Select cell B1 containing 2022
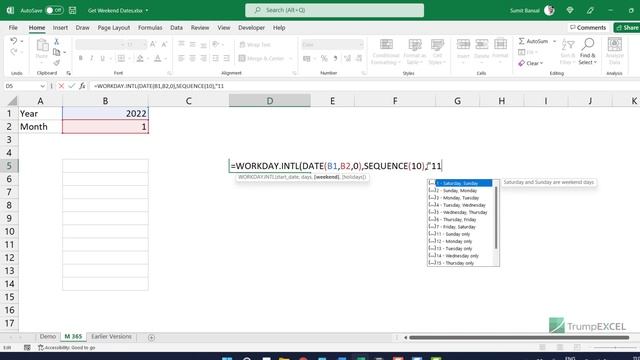The image size is (640, 360). [x=105, y=113]
